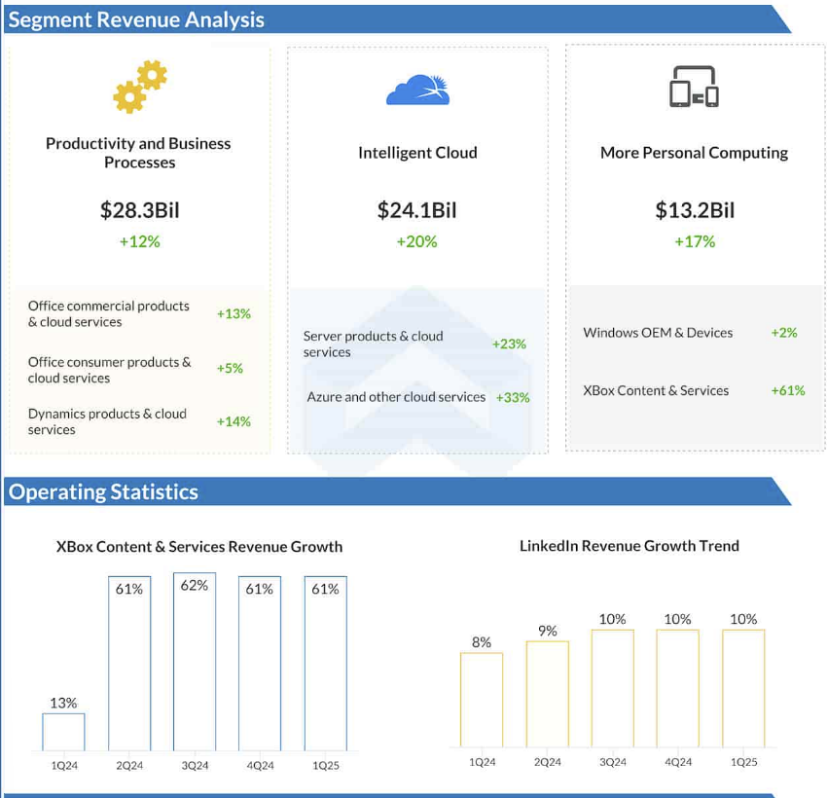Screen dimensions: 827x798
Task: Click the +12% segment growth value
Action: pos(140,242)
